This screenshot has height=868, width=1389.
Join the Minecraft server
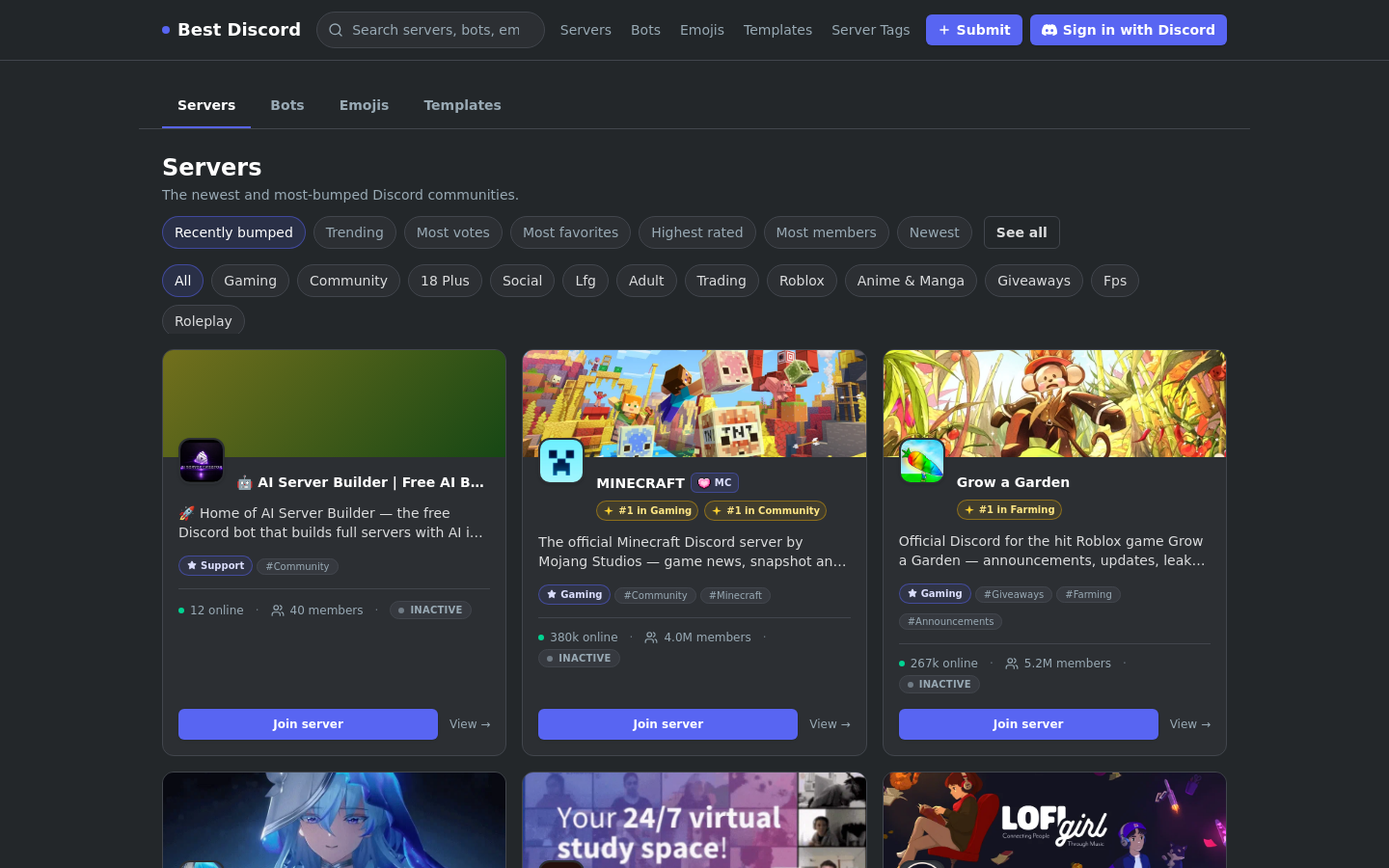[x=667, y=724]
